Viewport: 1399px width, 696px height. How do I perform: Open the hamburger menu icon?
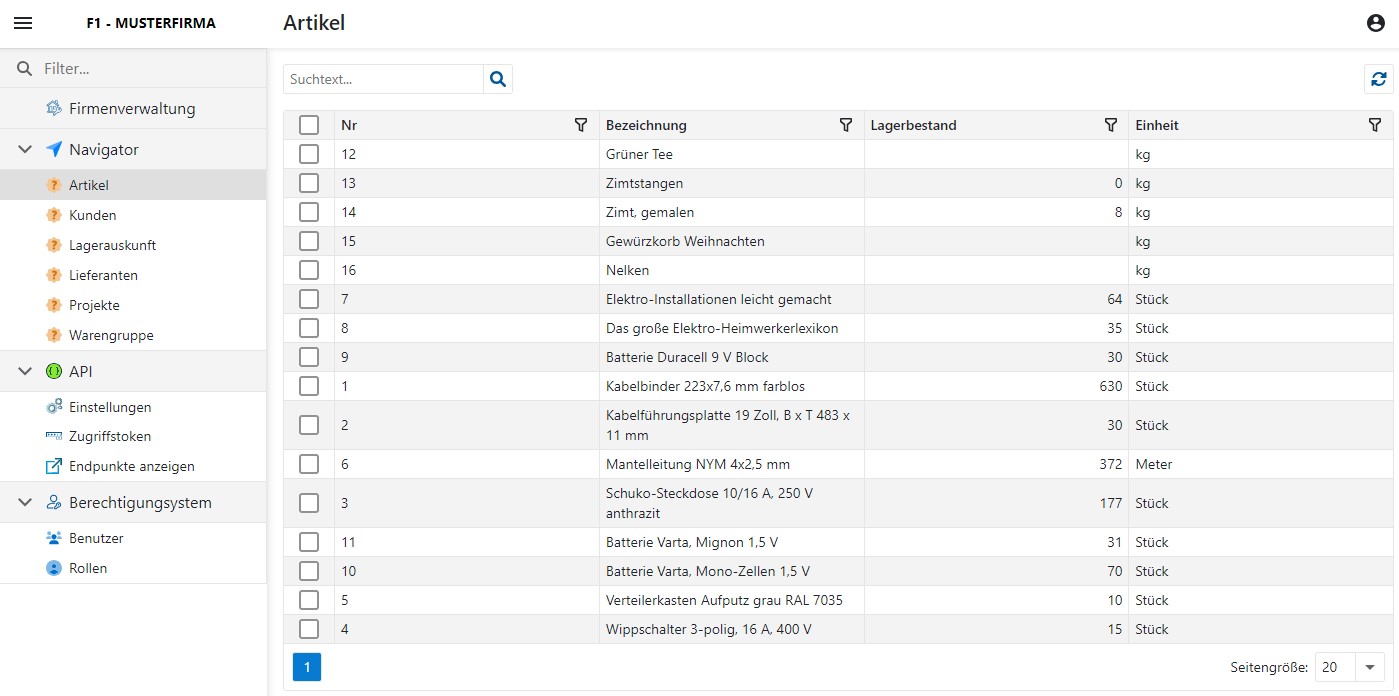click(x=23, y=23)
